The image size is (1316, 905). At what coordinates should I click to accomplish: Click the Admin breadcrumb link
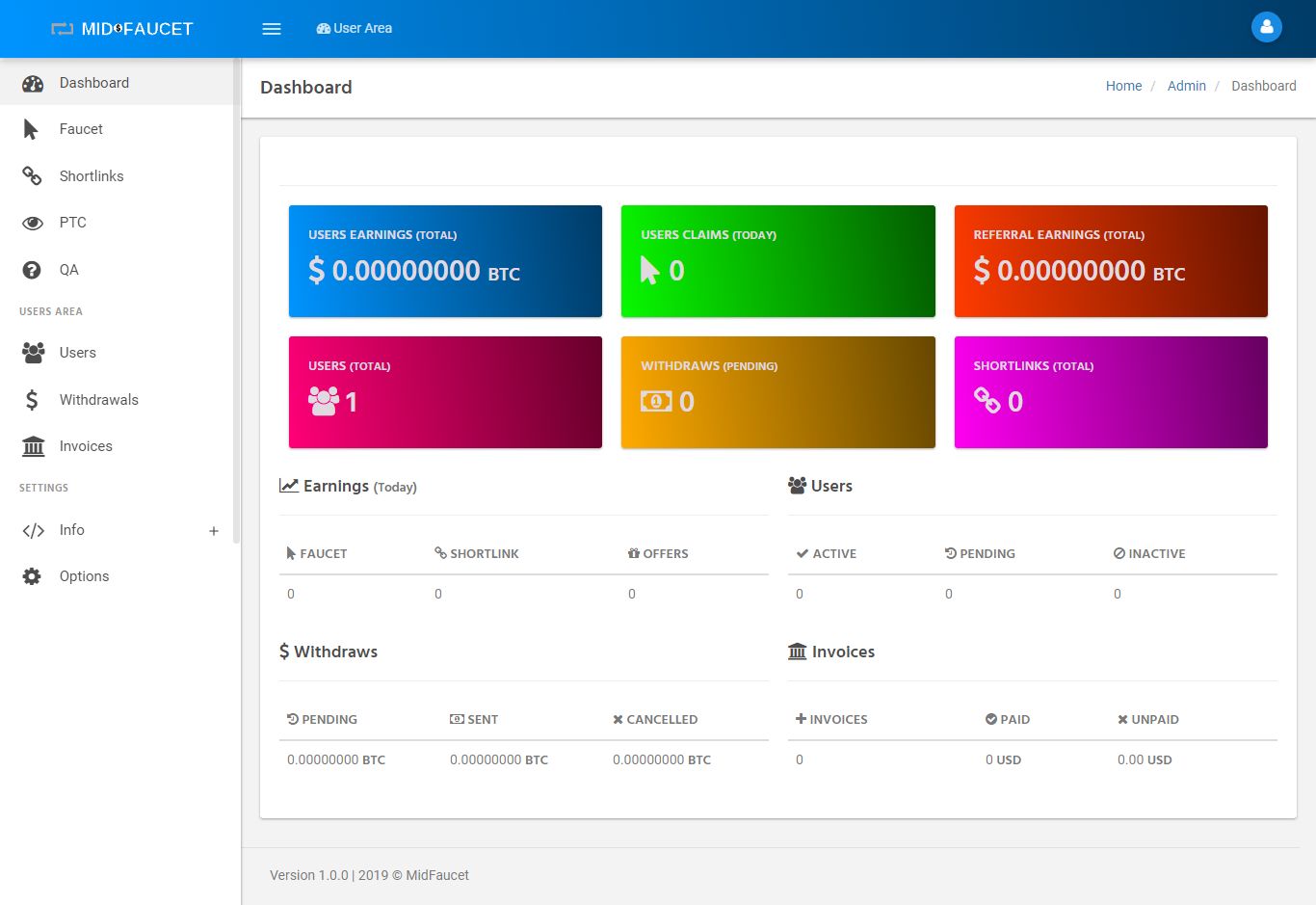coord(1186,86)
